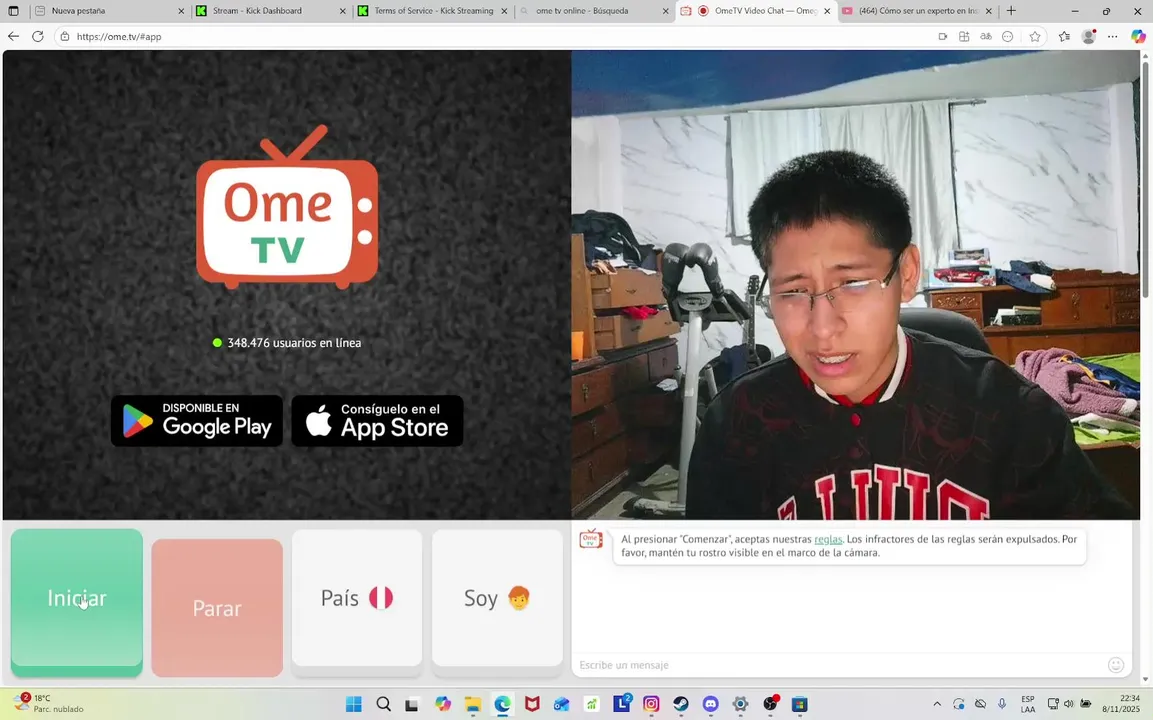
Task: Click the camera permission icon in address bar
Action: [x=943, y=36]
